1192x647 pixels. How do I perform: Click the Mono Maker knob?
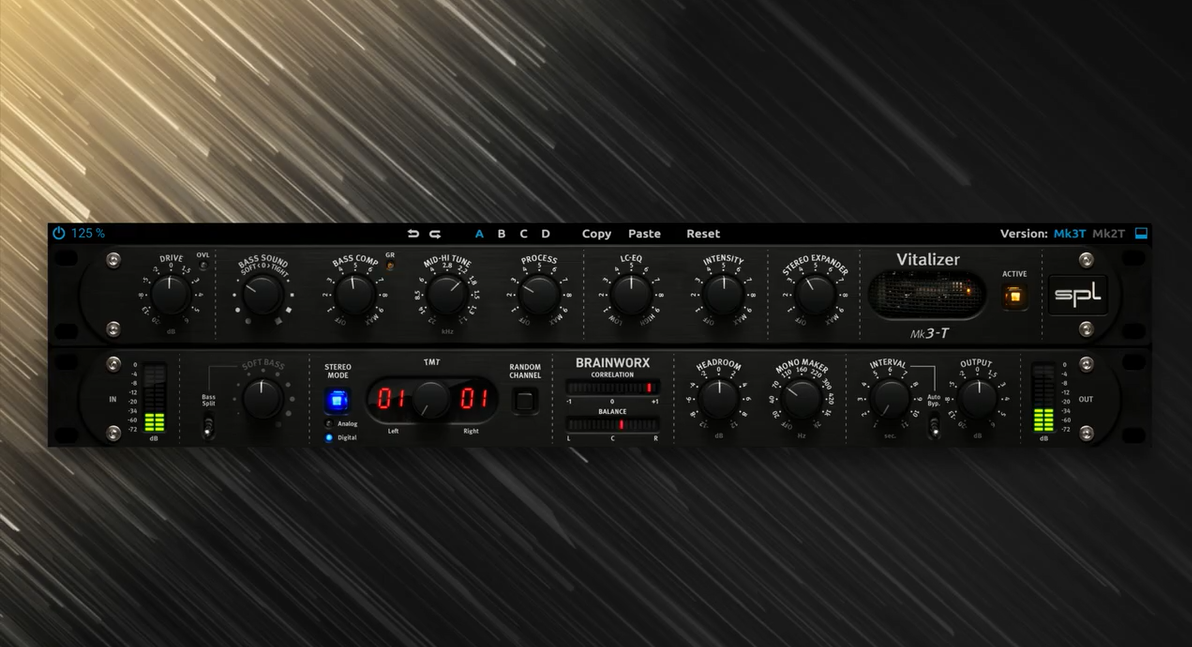pos(801,398)
